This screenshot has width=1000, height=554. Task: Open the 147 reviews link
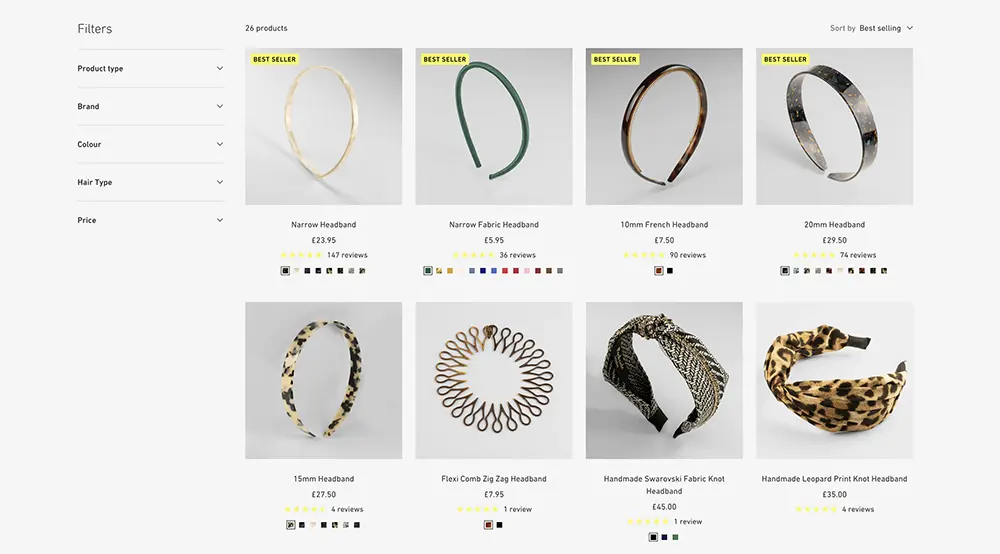(347, 255)
